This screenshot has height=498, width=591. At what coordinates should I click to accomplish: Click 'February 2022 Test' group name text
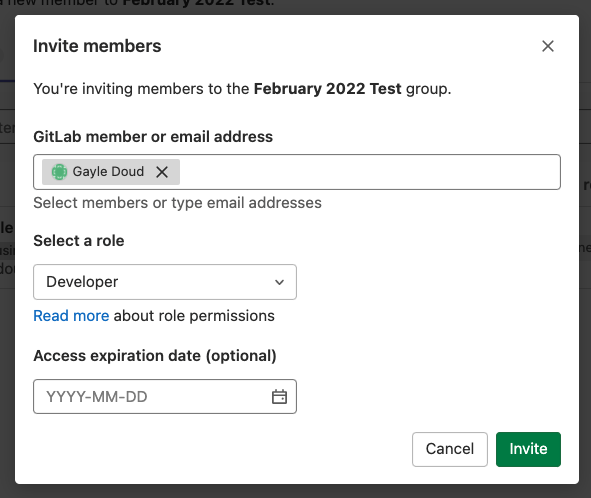tap(328, 89)
